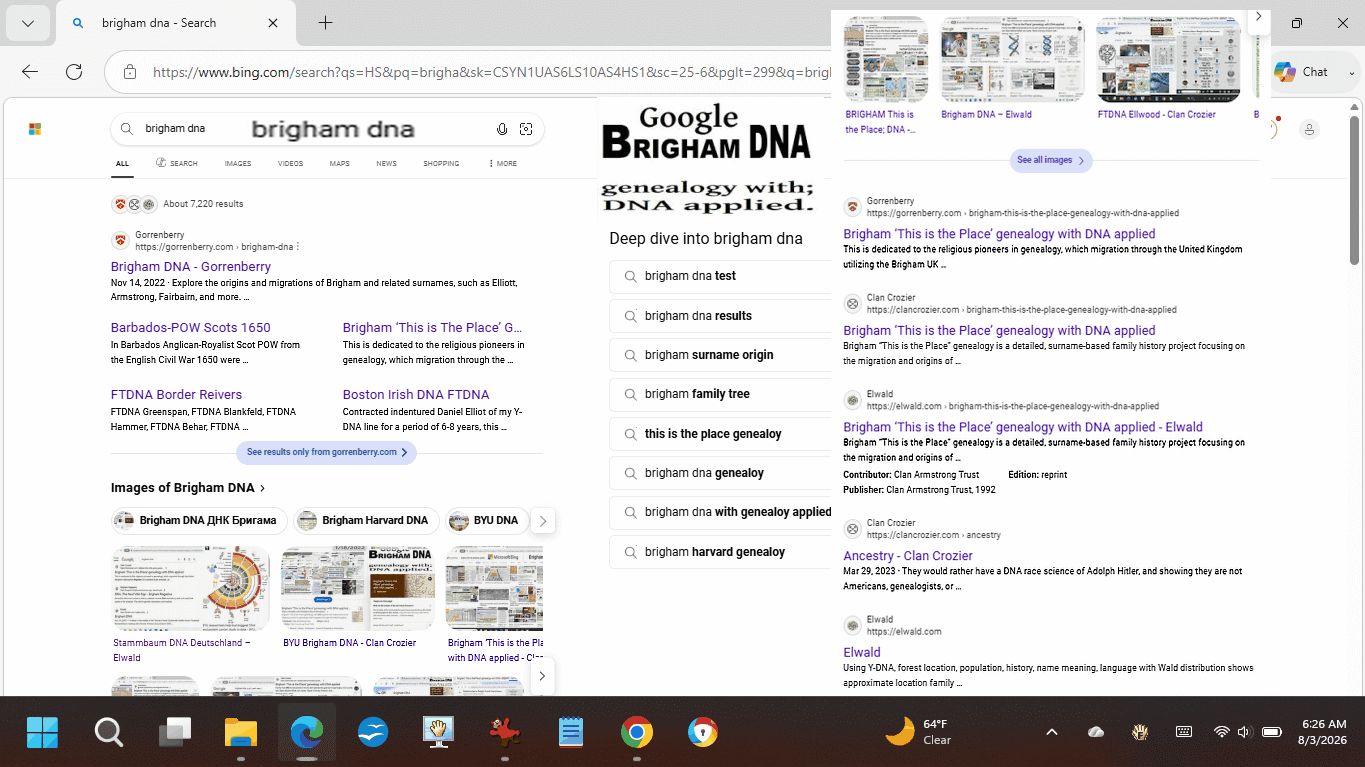This screenshot has height=767, width=1365.
Task: Expand 'Images of Brigham DNA' heading
Action: coord(188,488)
